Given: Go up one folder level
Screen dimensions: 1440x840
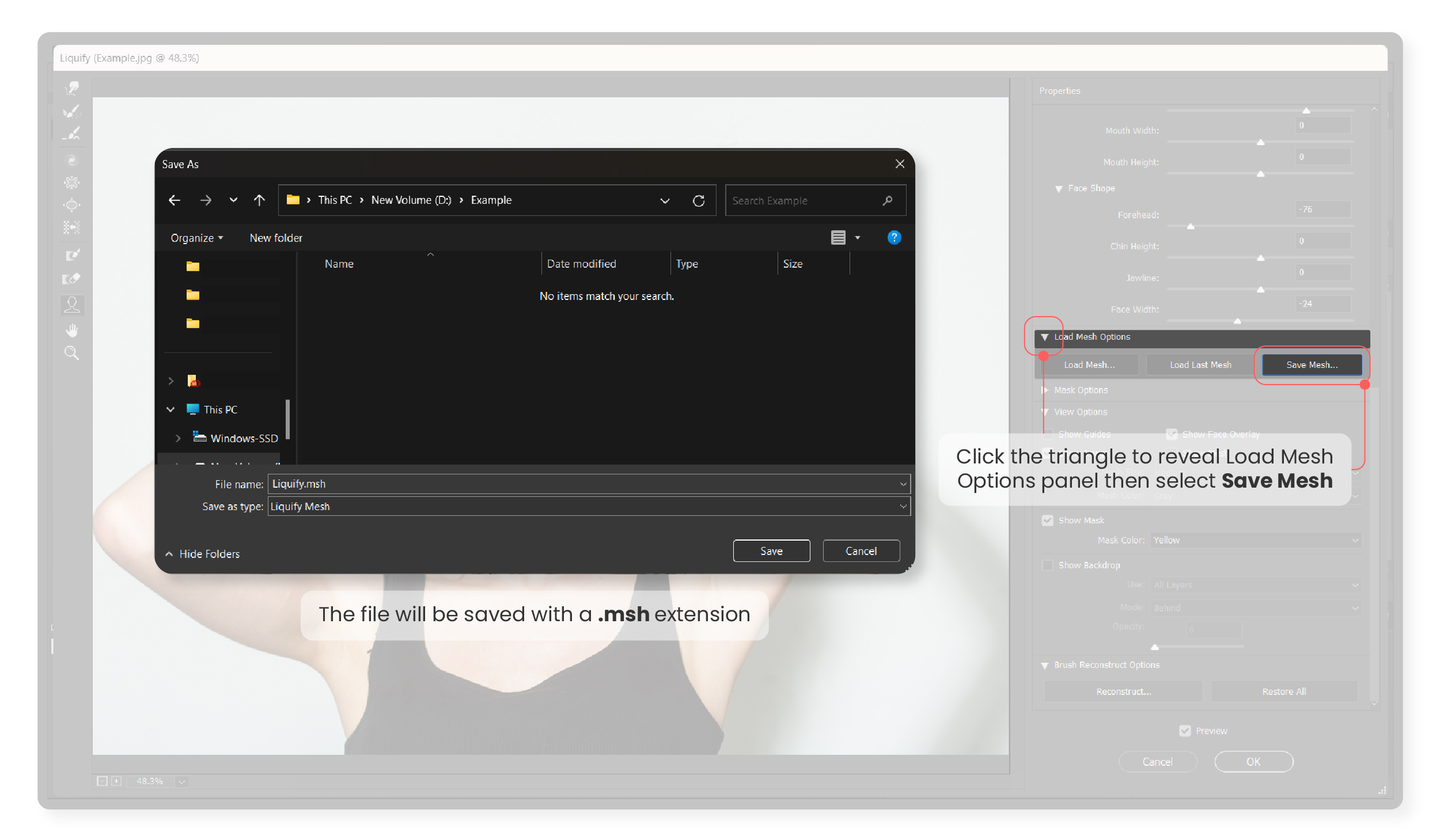Looking at the screenshot, I should pos(259,200).
